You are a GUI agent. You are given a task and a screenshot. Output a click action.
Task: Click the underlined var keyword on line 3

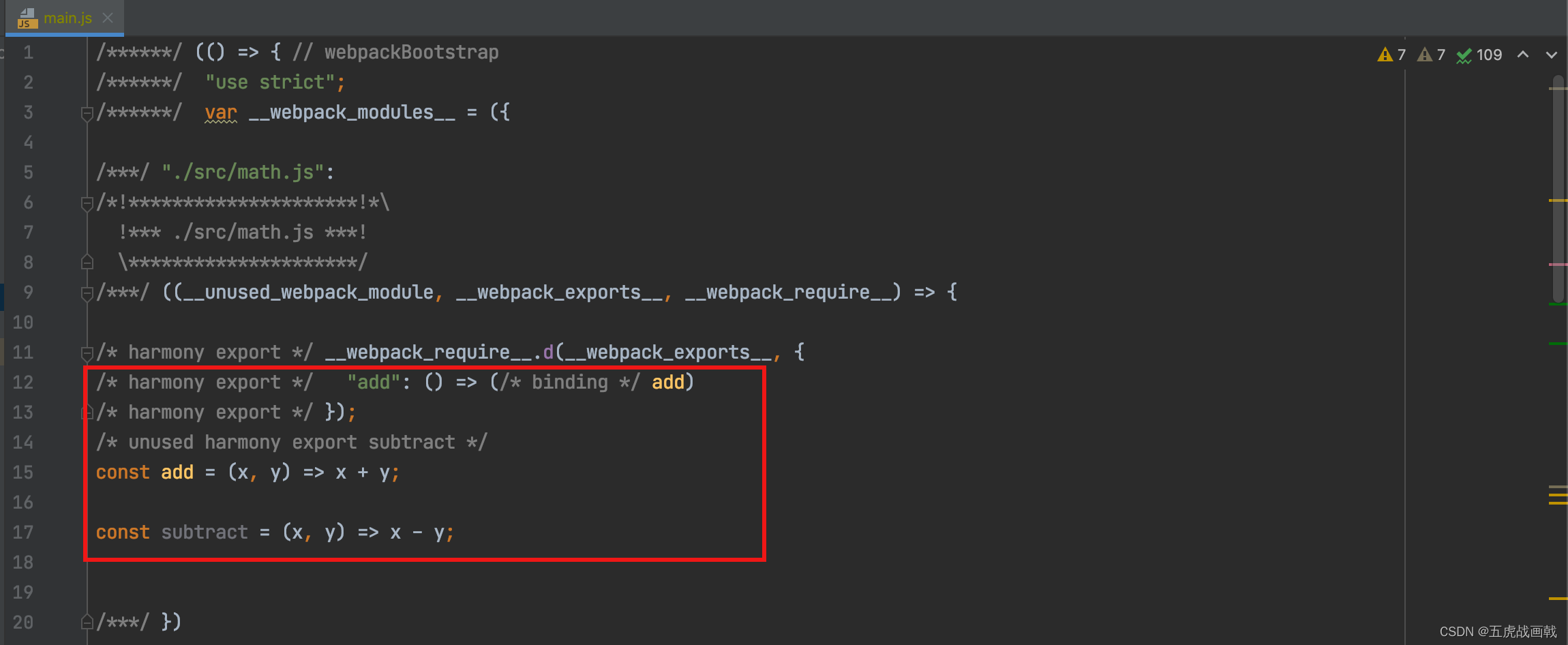221,112
